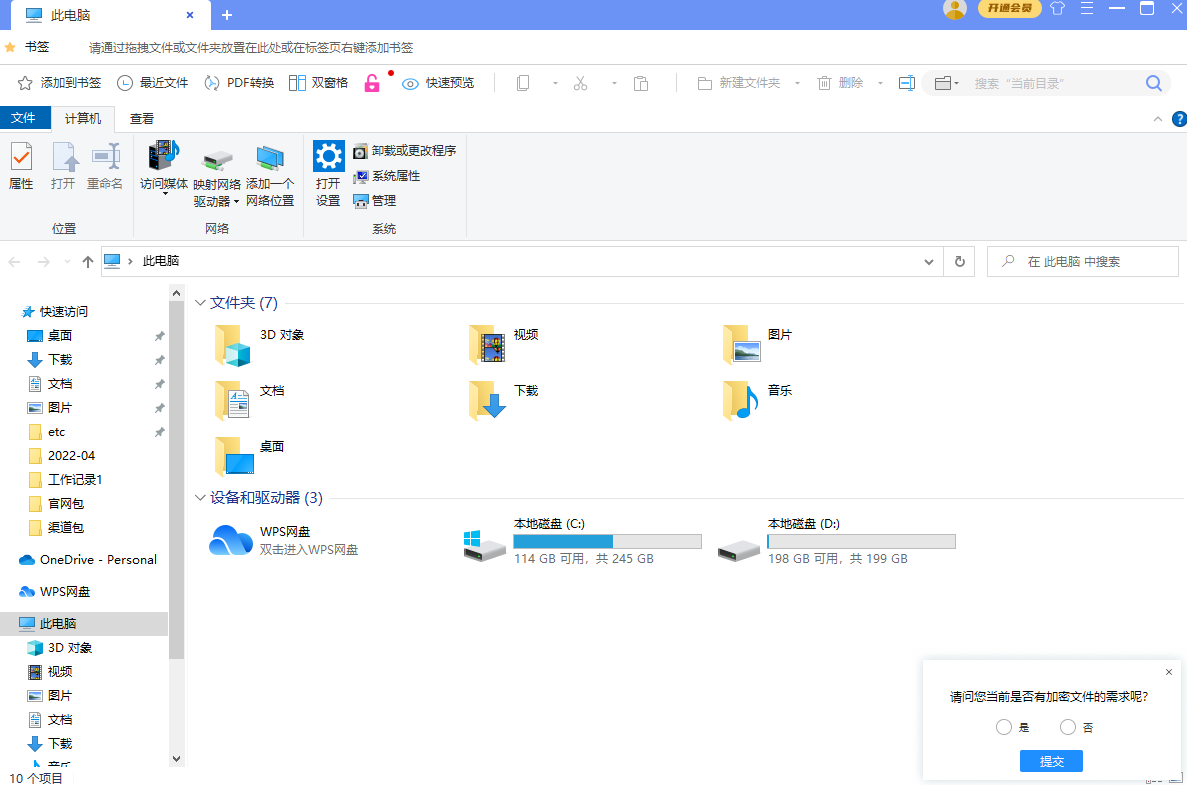Click the 提交 submit button
Image resolution: width=1187 pixels, height=785 pixels.
coord(1051,761)
